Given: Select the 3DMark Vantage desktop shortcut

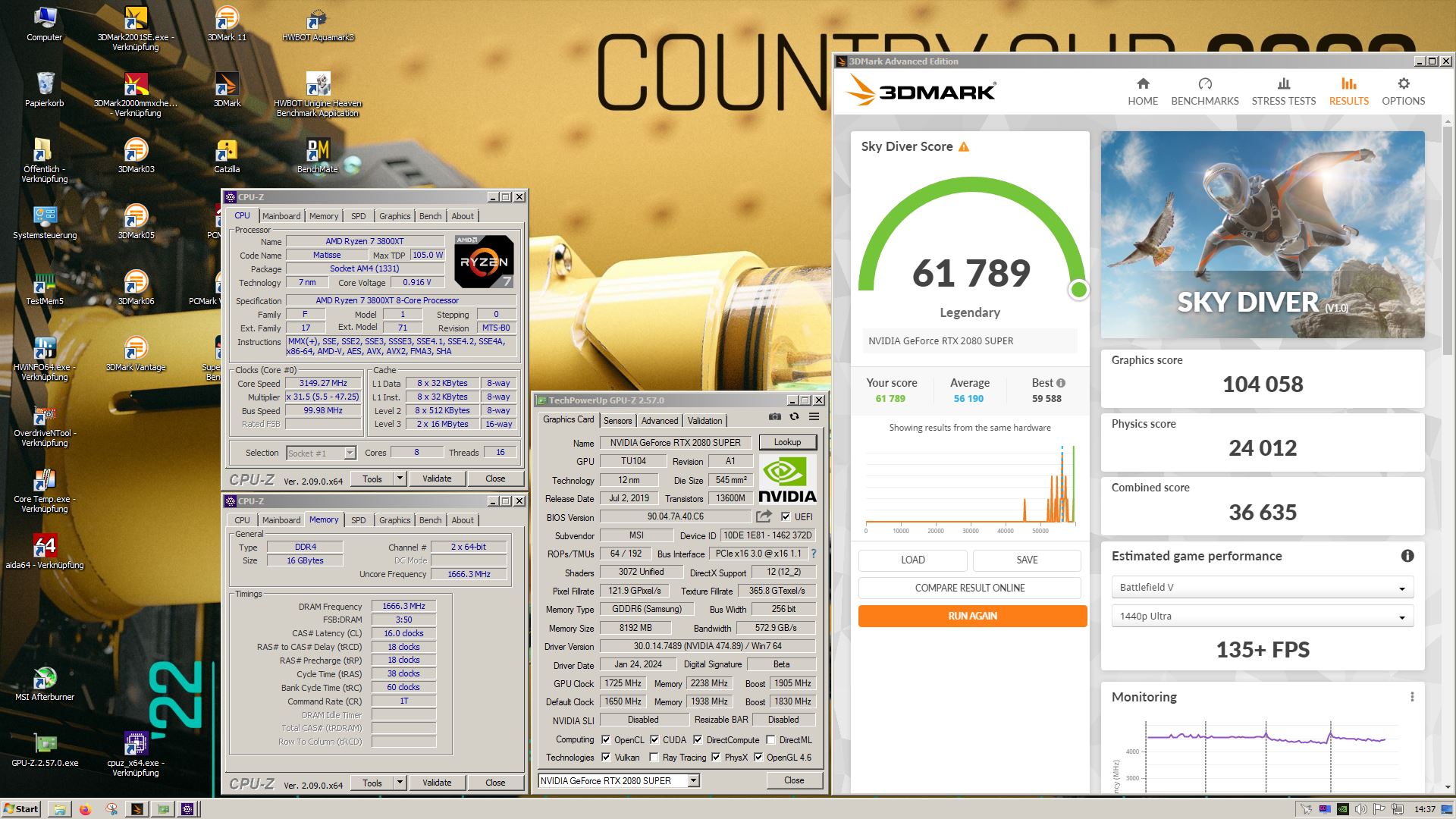Looking at the screenshot, I should [x=136, y=353].
